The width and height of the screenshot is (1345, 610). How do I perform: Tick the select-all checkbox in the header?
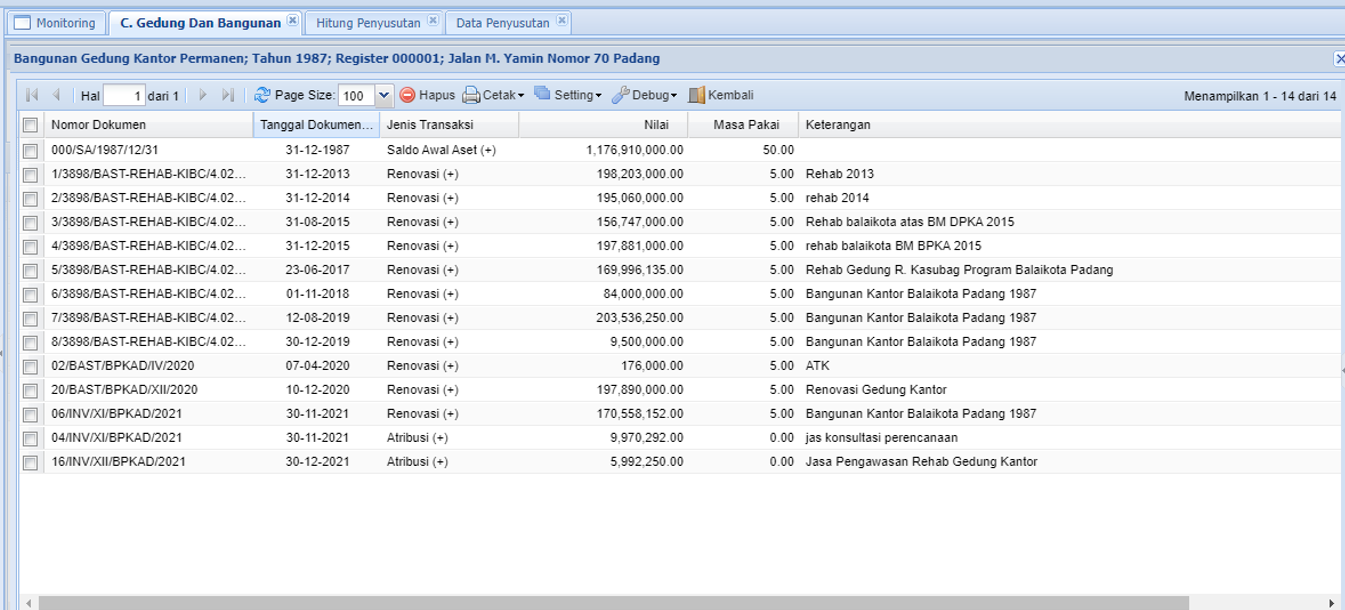[x=31, y=125]
